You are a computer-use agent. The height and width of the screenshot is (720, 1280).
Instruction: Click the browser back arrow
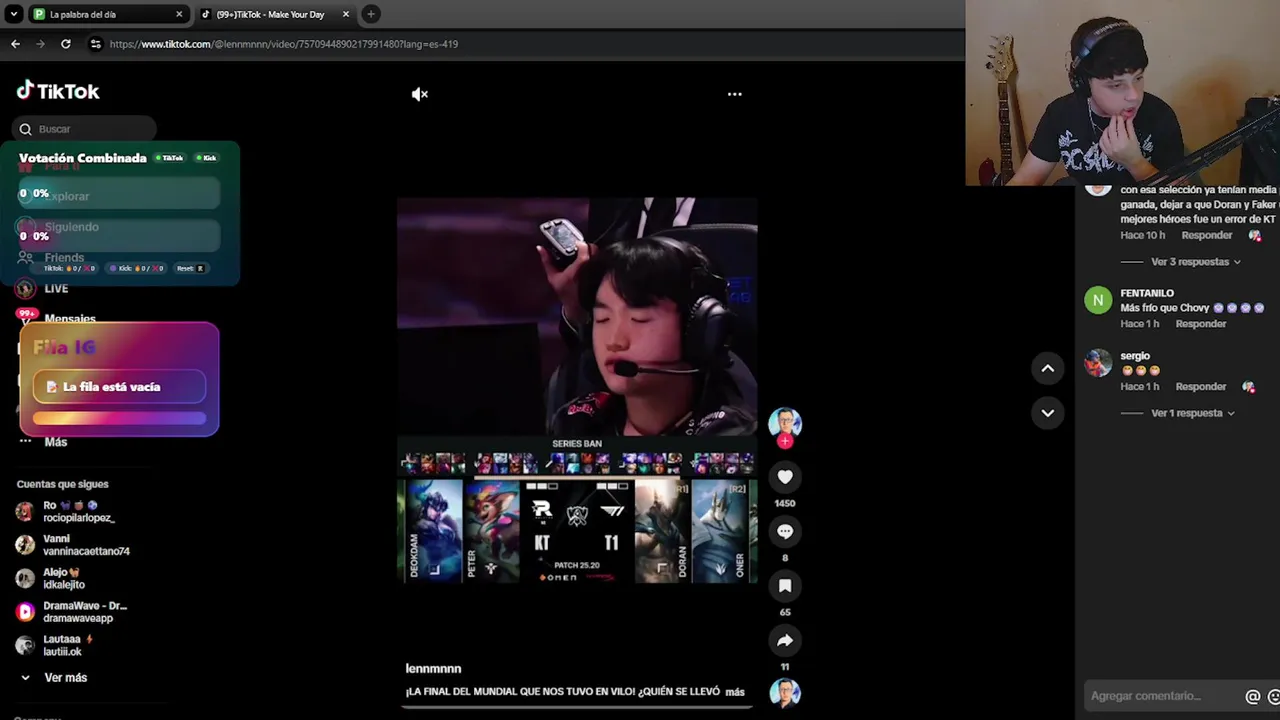tap(15, 44)
